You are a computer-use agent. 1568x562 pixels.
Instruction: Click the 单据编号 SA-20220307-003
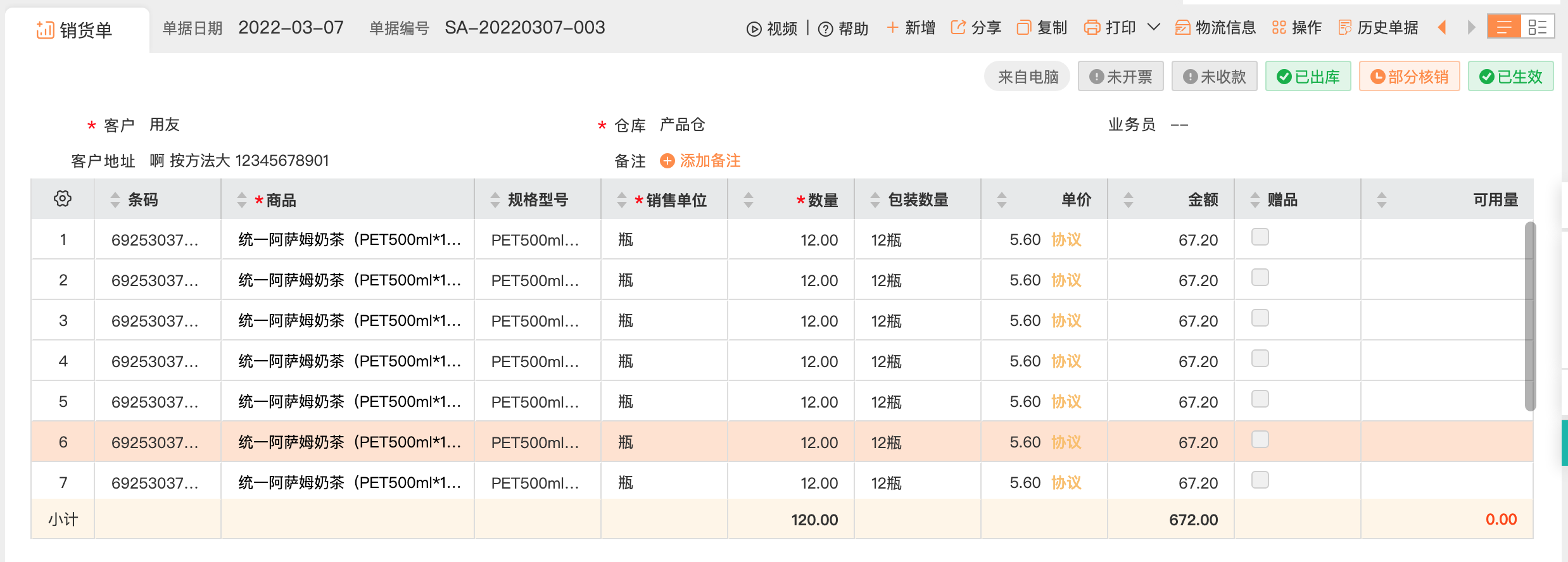click(x=524, y=27)
